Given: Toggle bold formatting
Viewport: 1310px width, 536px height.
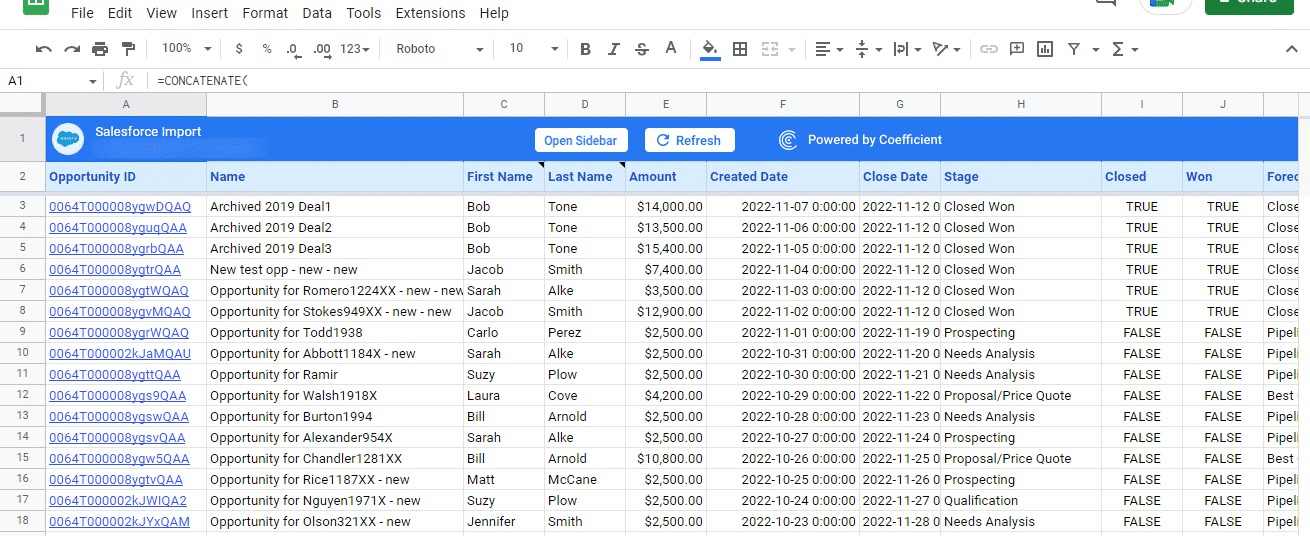Looking at the screenshot, I should click(x=585, y=49).
